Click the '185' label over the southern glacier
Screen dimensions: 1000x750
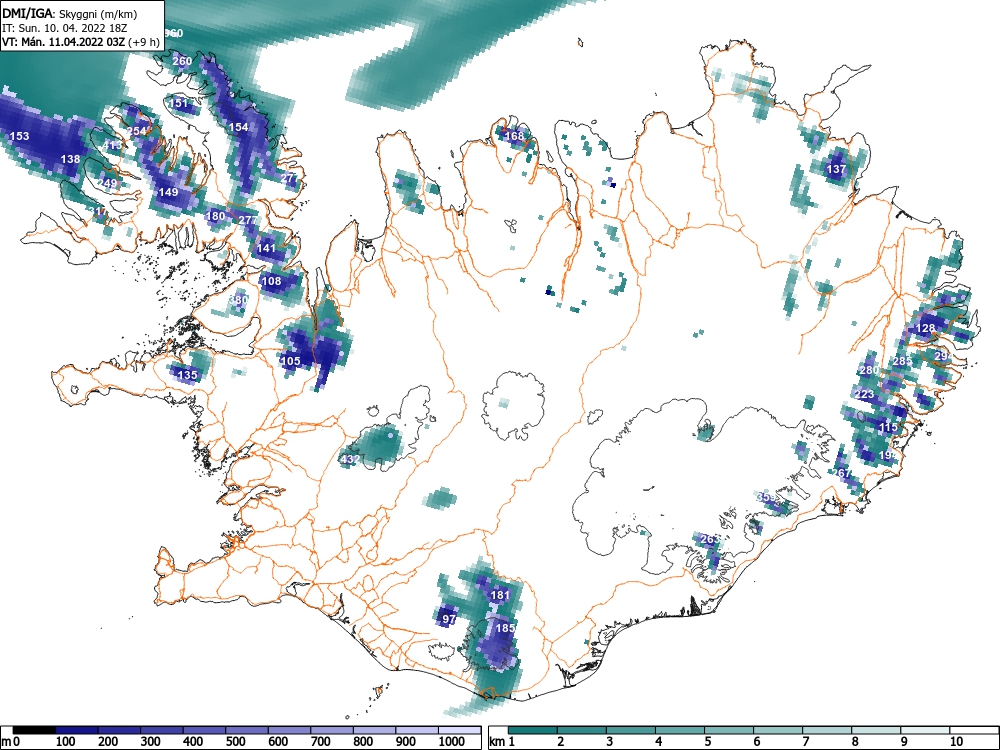(505, 628)
